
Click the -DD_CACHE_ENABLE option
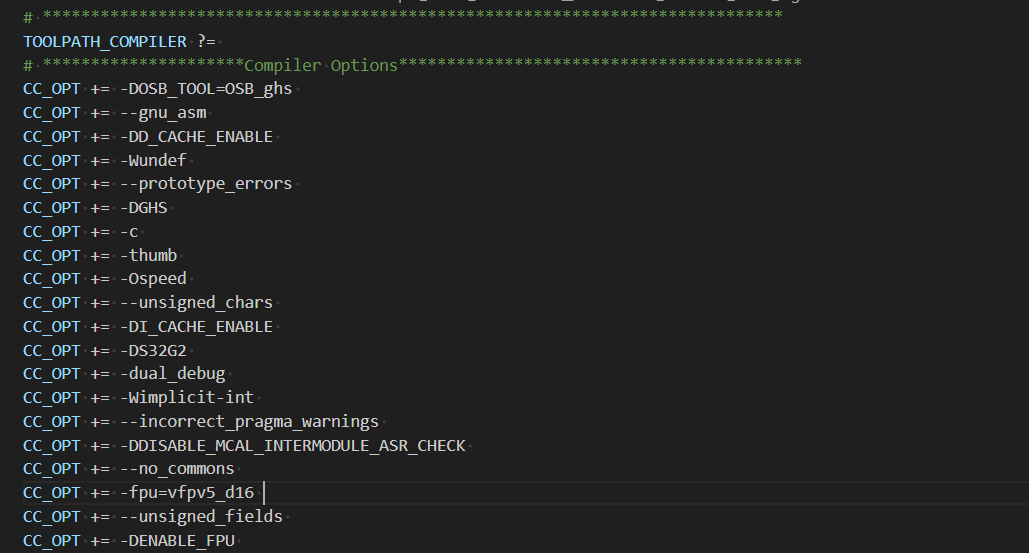coord(196,136)
